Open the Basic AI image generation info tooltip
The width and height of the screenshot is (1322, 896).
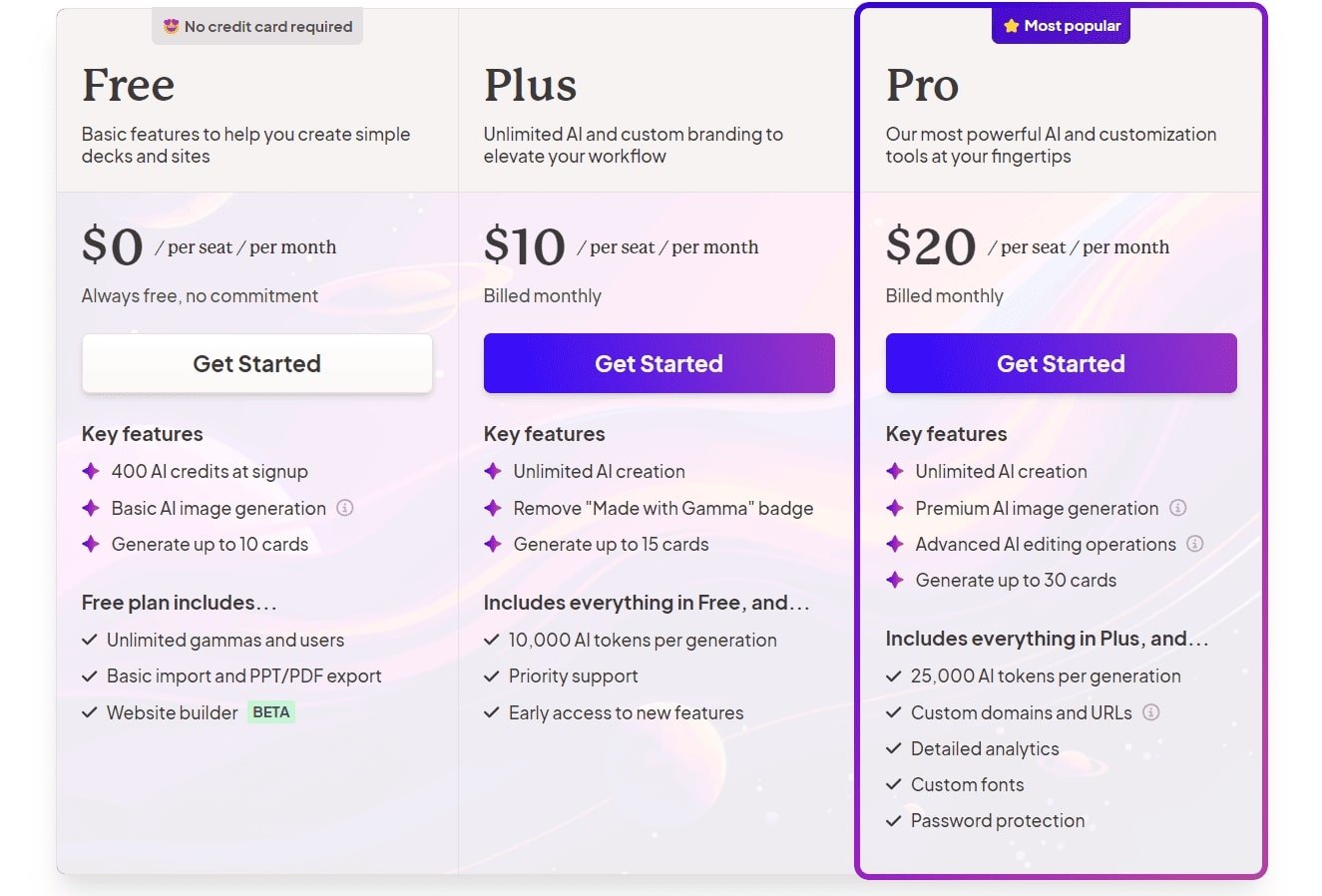[345, 508]
